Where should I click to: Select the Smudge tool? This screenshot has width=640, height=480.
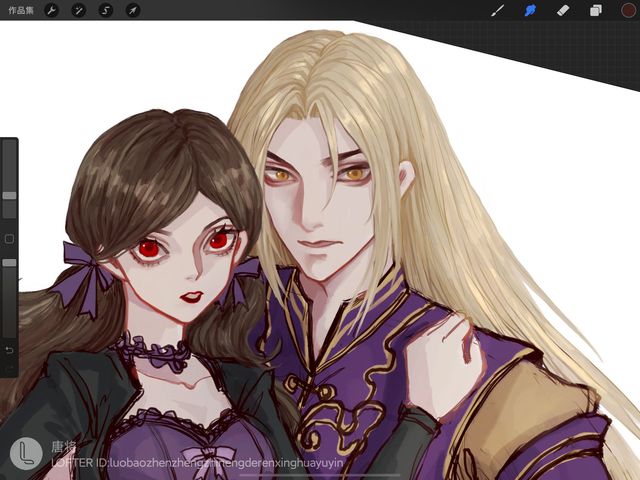[x=530, y=10]
